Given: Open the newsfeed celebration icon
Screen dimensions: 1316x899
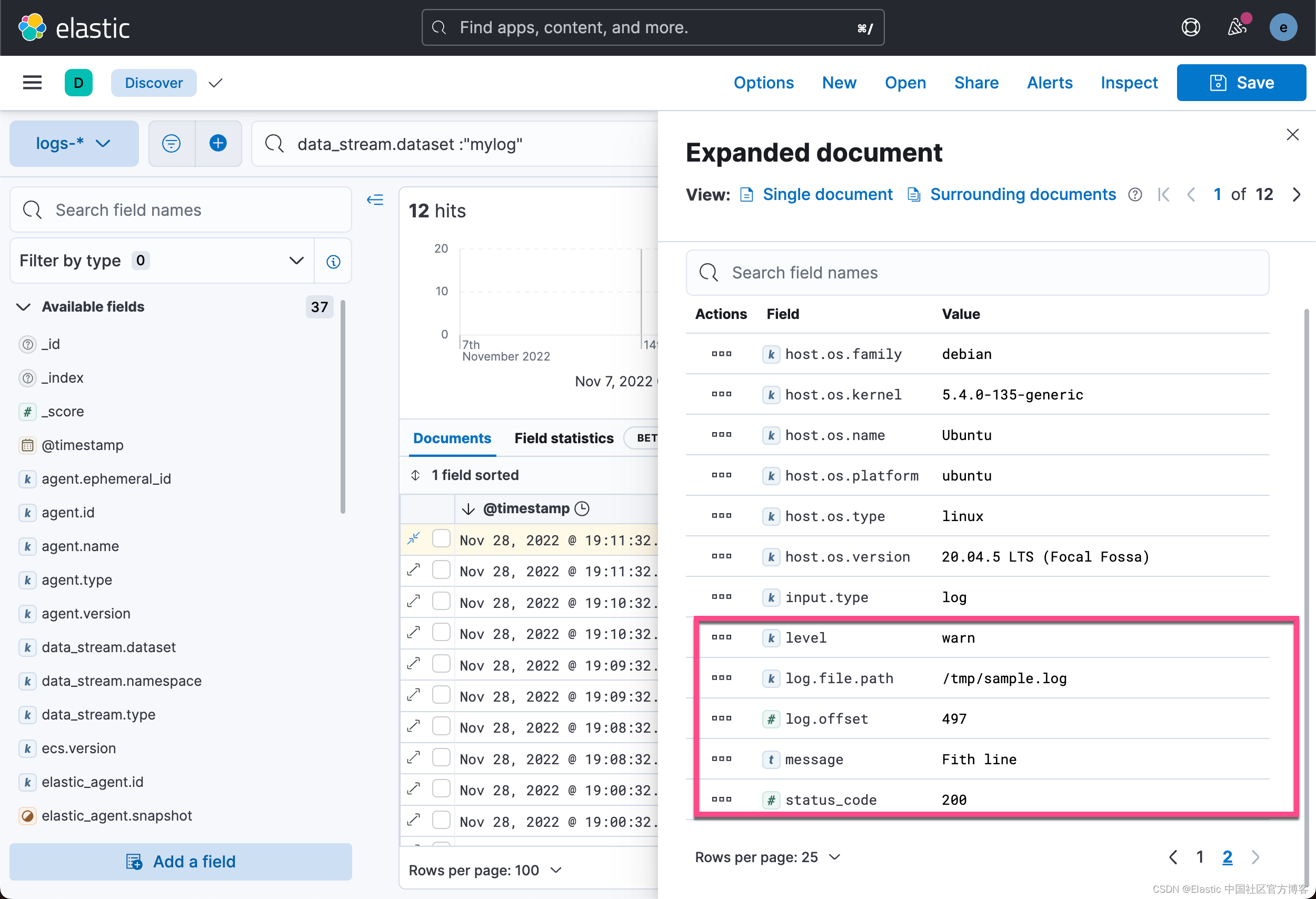Looking at the screenshot, I should [1238, 26].
